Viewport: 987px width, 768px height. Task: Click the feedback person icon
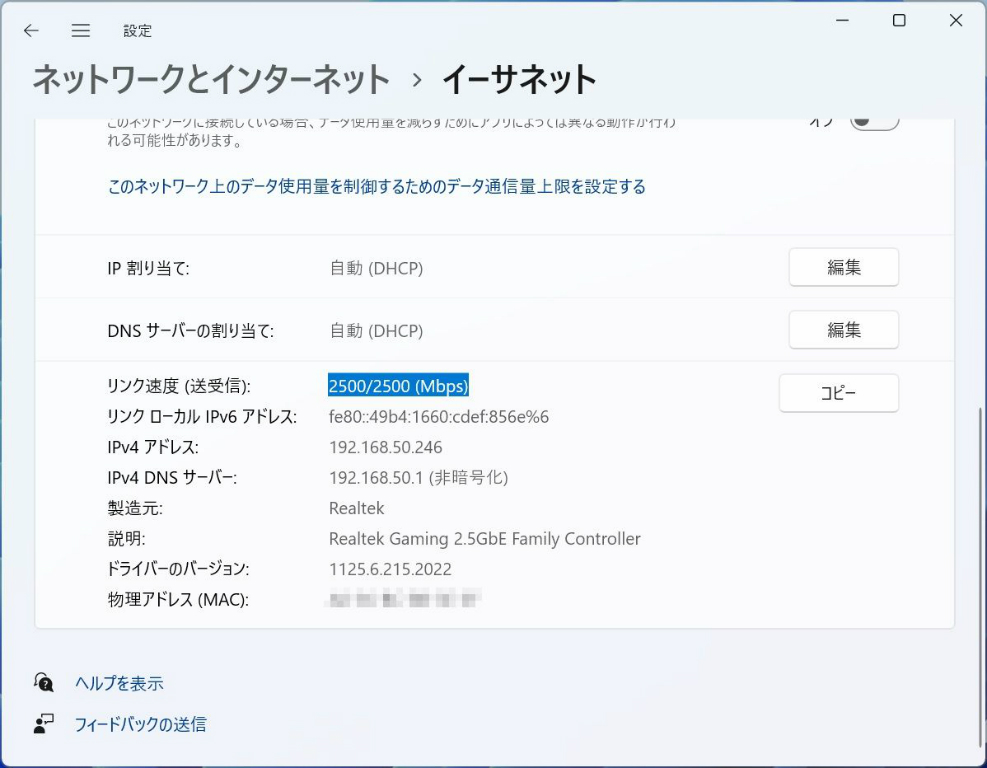click(44, 724)
